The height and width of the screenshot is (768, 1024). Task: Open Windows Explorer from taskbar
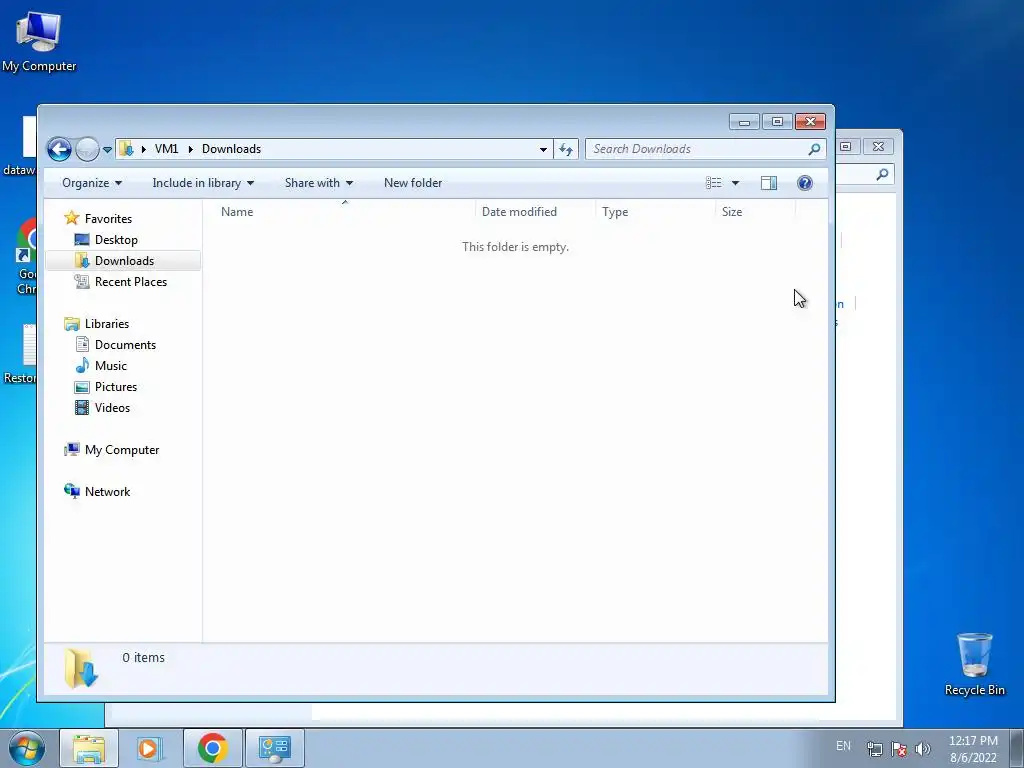coord(89,748)
